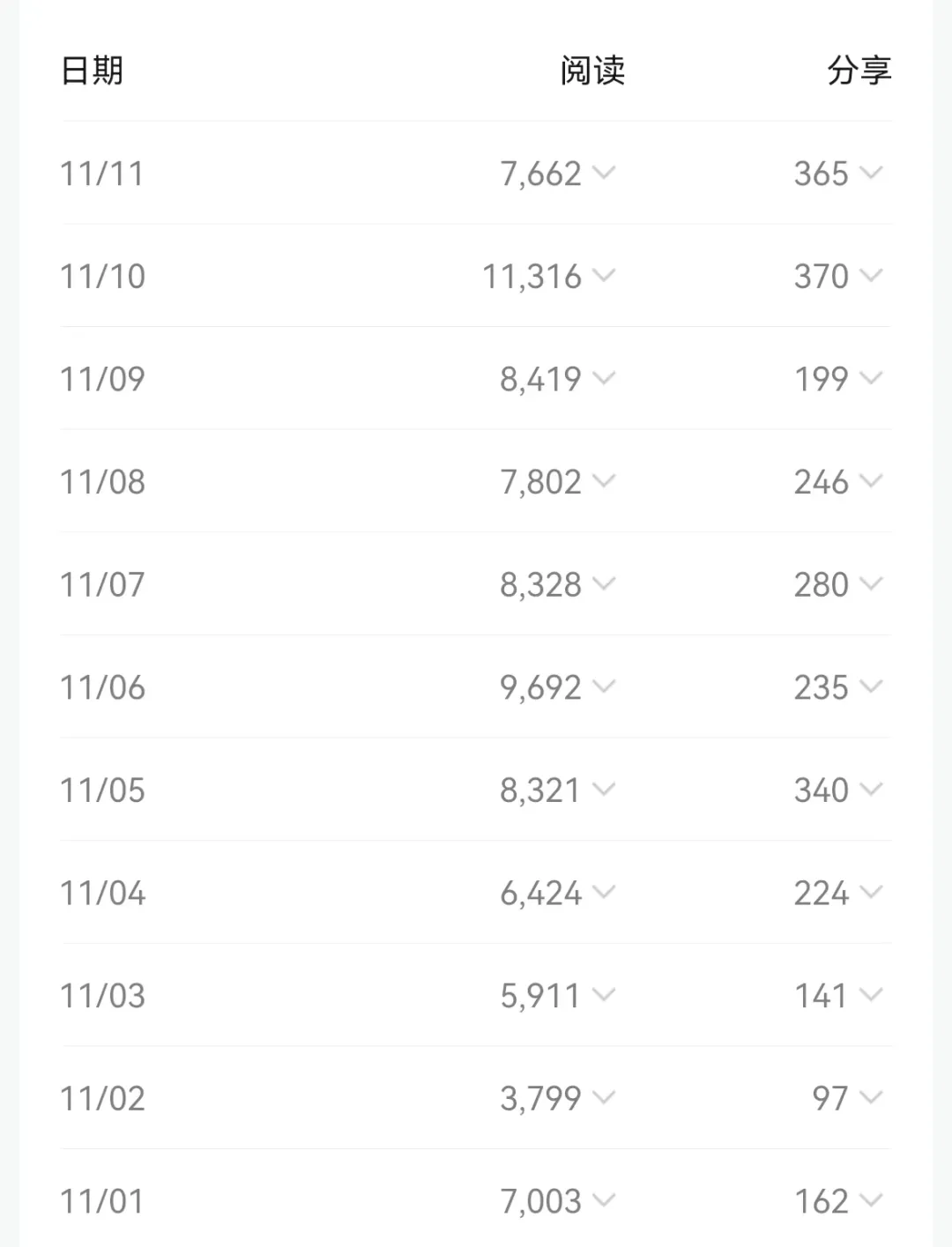Screen dimensions: 952x1247
Task: Expand reading details for 11/07
Action: click(604, 583)
